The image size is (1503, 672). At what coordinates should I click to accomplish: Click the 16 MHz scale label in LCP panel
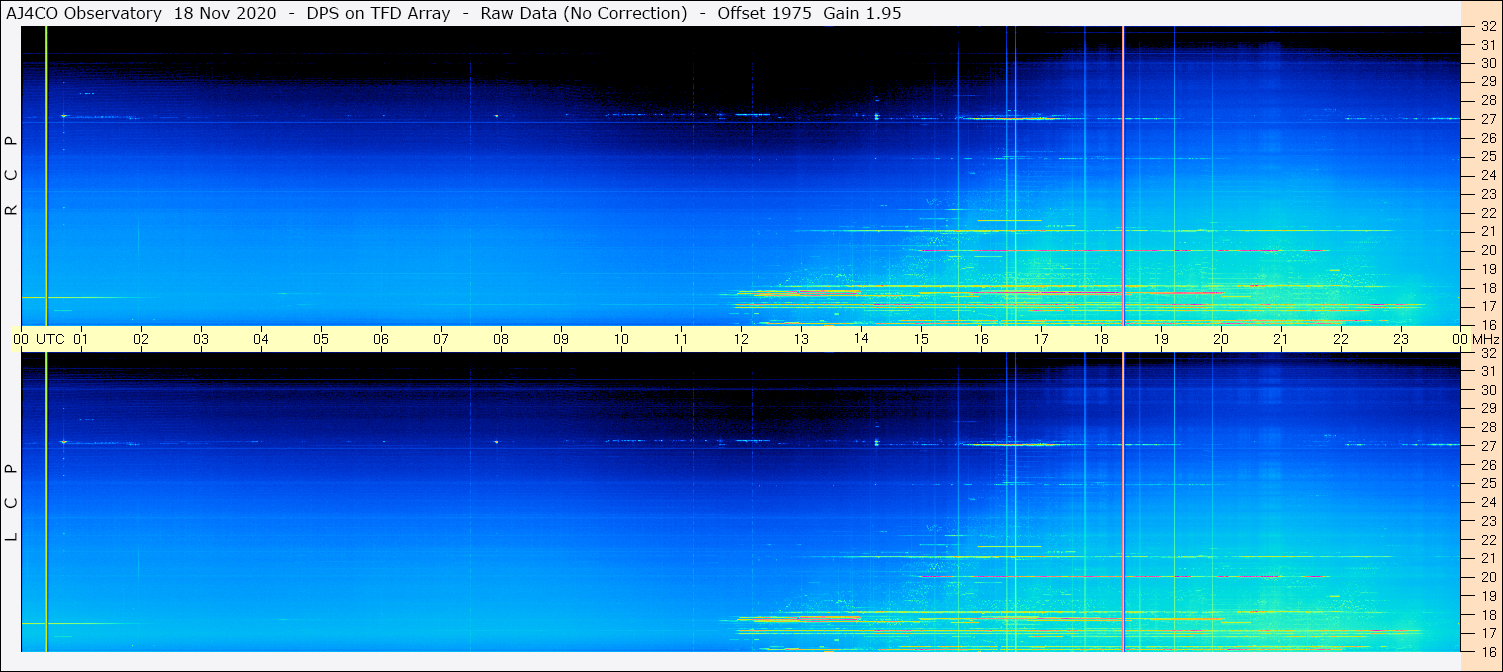1488,651
